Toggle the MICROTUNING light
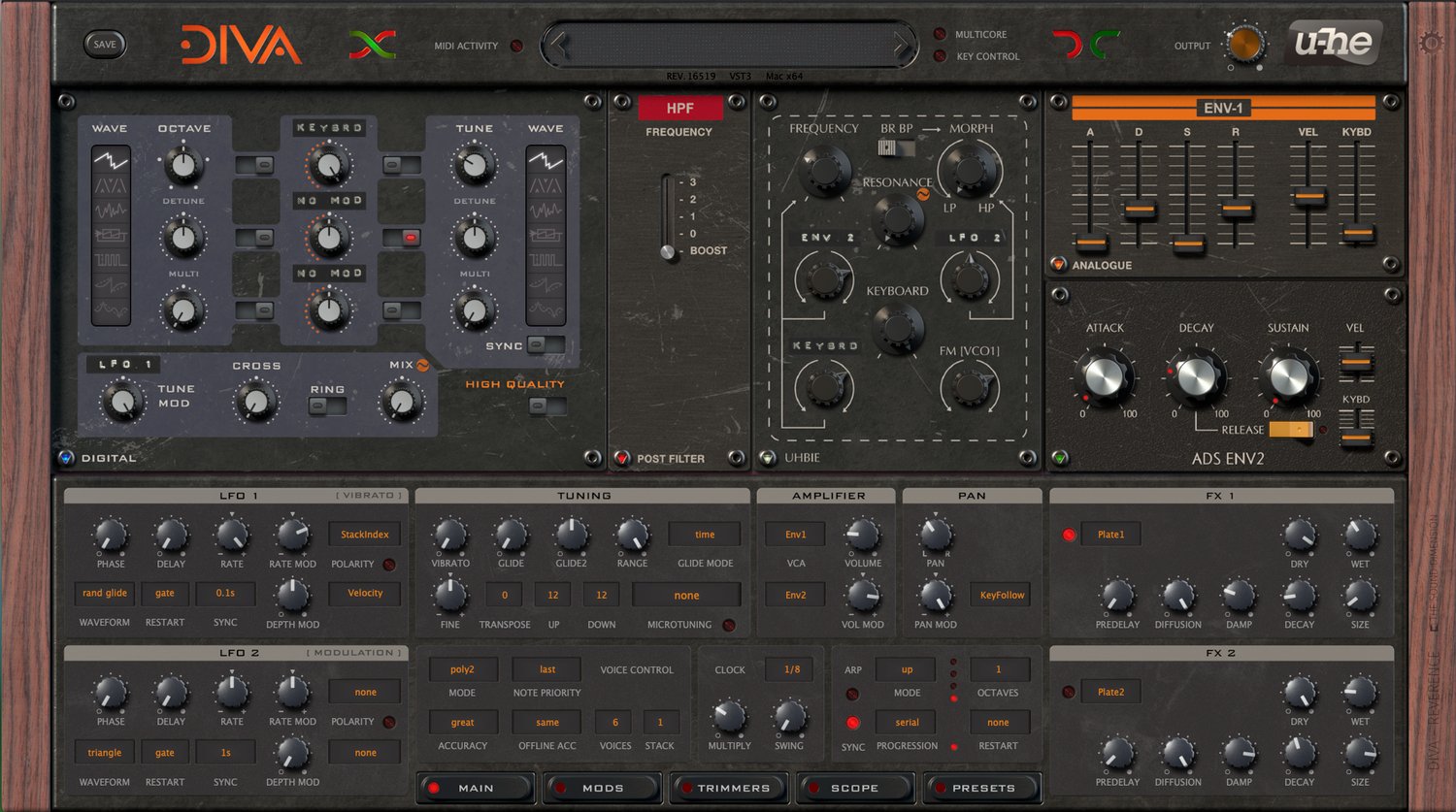The height and width of the screenshot is (812, 1456). click(x=729, y=625)
